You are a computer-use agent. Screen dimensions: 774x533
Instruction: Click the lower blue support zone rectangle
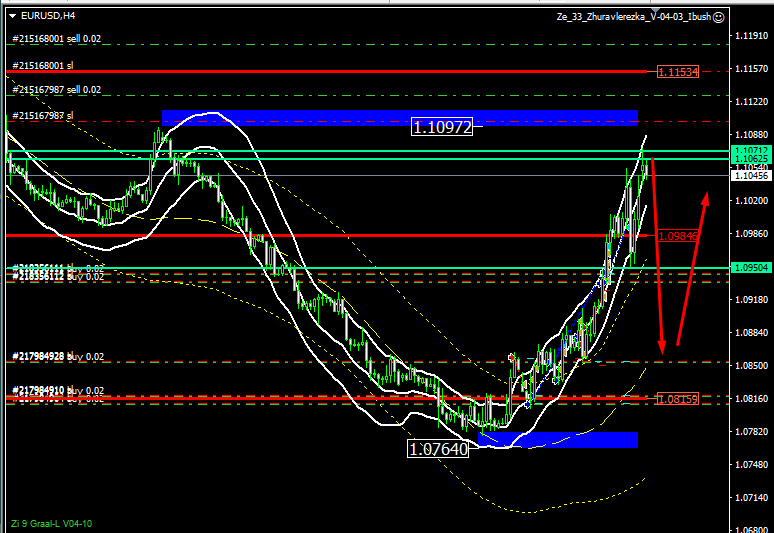tap(558, 440)
